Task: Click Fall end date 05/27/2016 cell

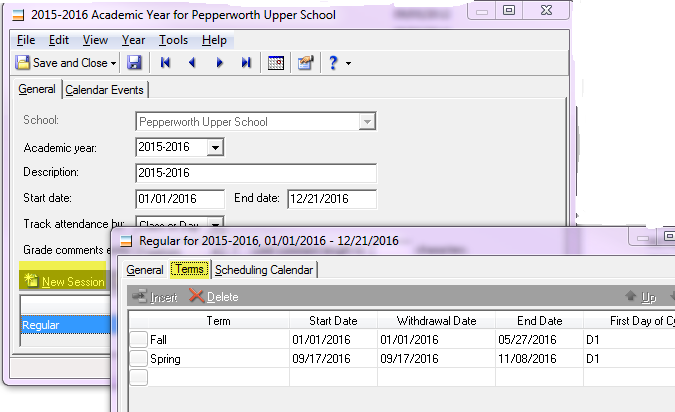Action: [539, 340]
